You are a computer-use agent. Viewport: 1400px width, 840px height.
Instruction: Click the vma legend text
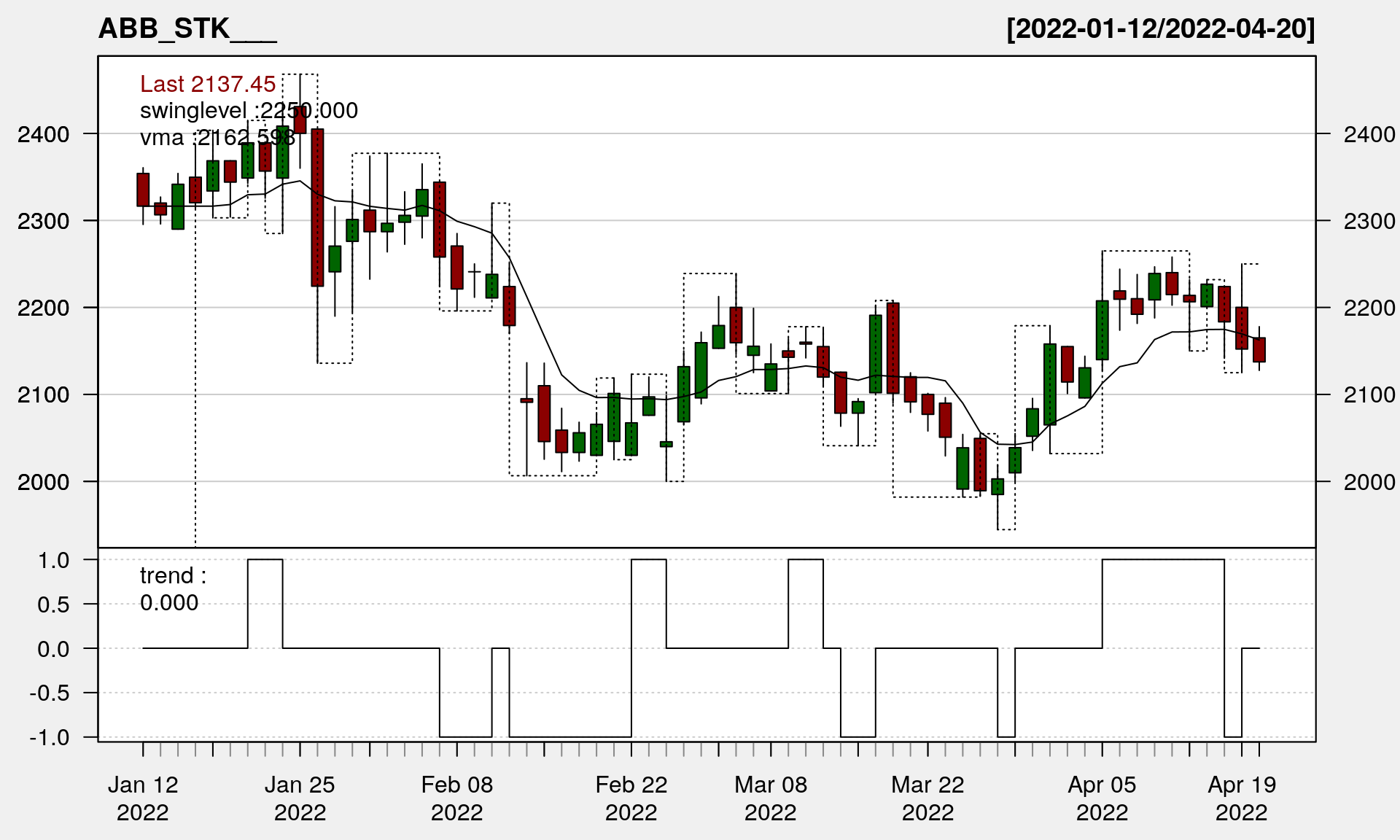[217, 137]
